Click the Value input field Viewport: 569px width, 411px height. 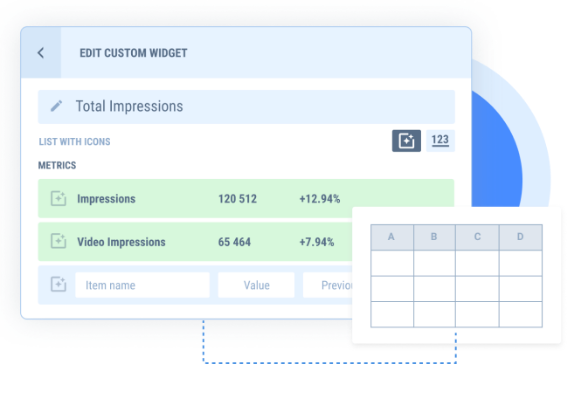point(256,285)
